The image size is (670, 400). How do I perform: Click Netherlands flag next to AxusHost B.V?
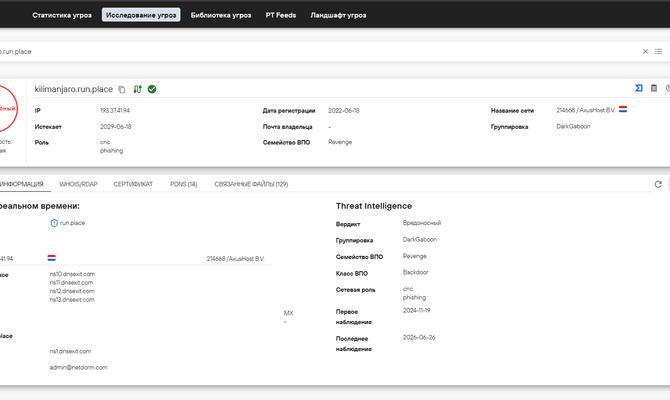[x=623, y=109]
